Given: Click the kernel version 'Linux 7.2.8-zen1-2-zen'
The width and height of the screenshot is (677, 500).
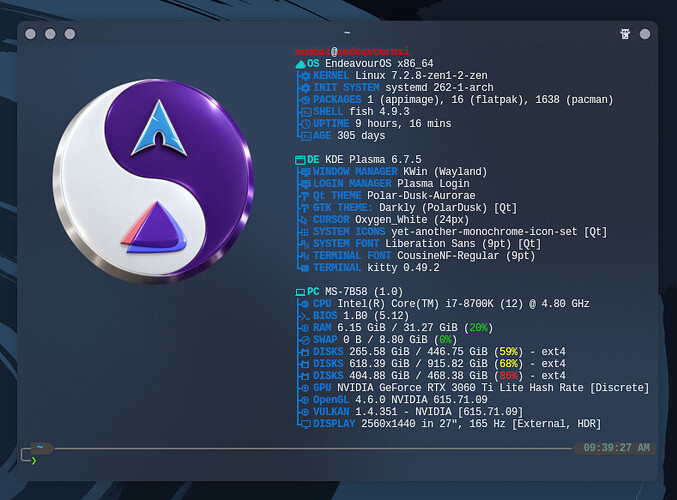Looking at the screenshot, I should tap(421, 76).
